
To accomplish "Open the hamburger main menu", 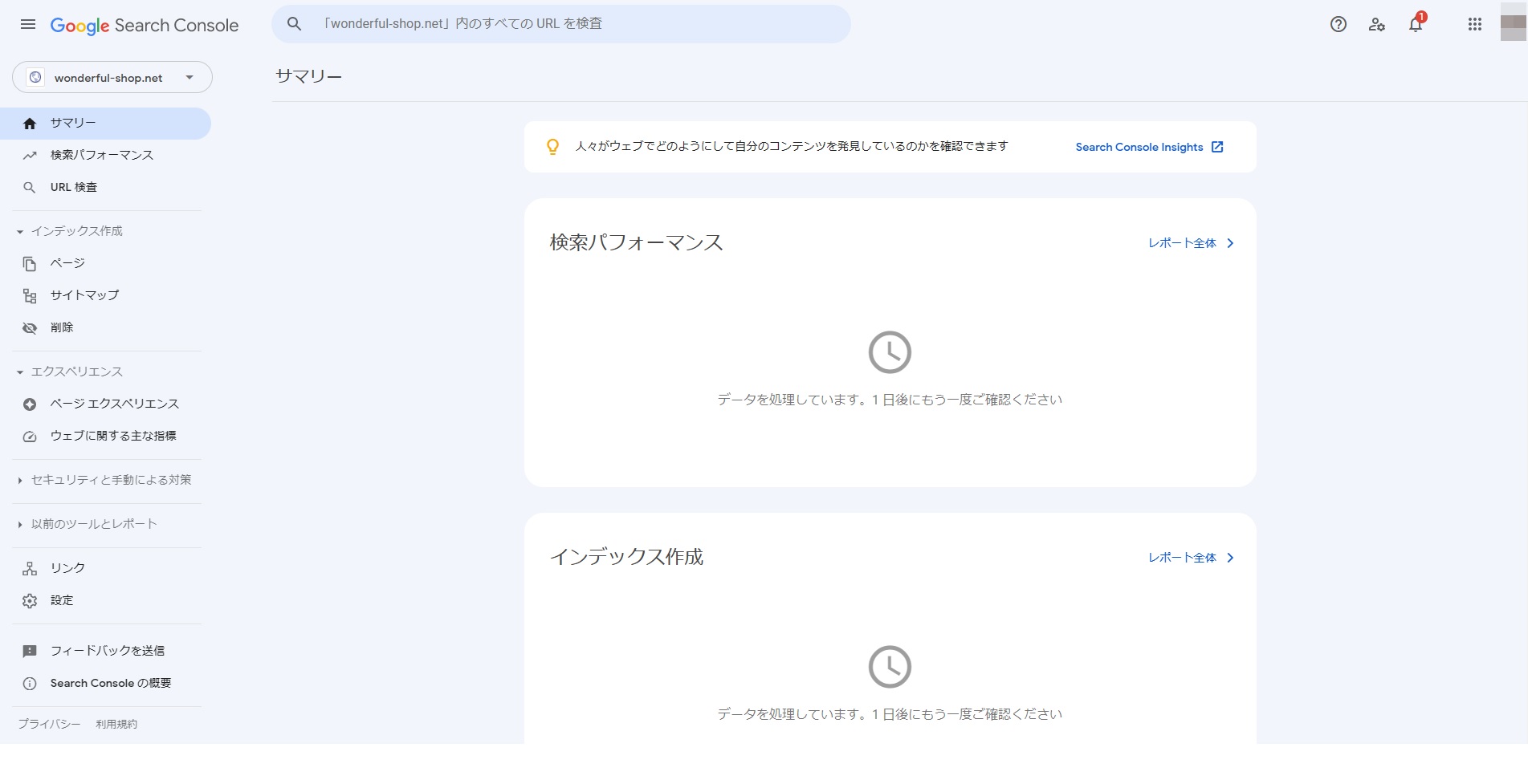I will tap(28, 24).
